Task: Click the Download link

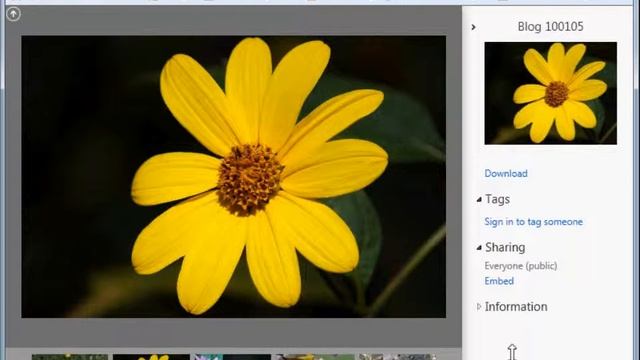Action: point(506,173)
